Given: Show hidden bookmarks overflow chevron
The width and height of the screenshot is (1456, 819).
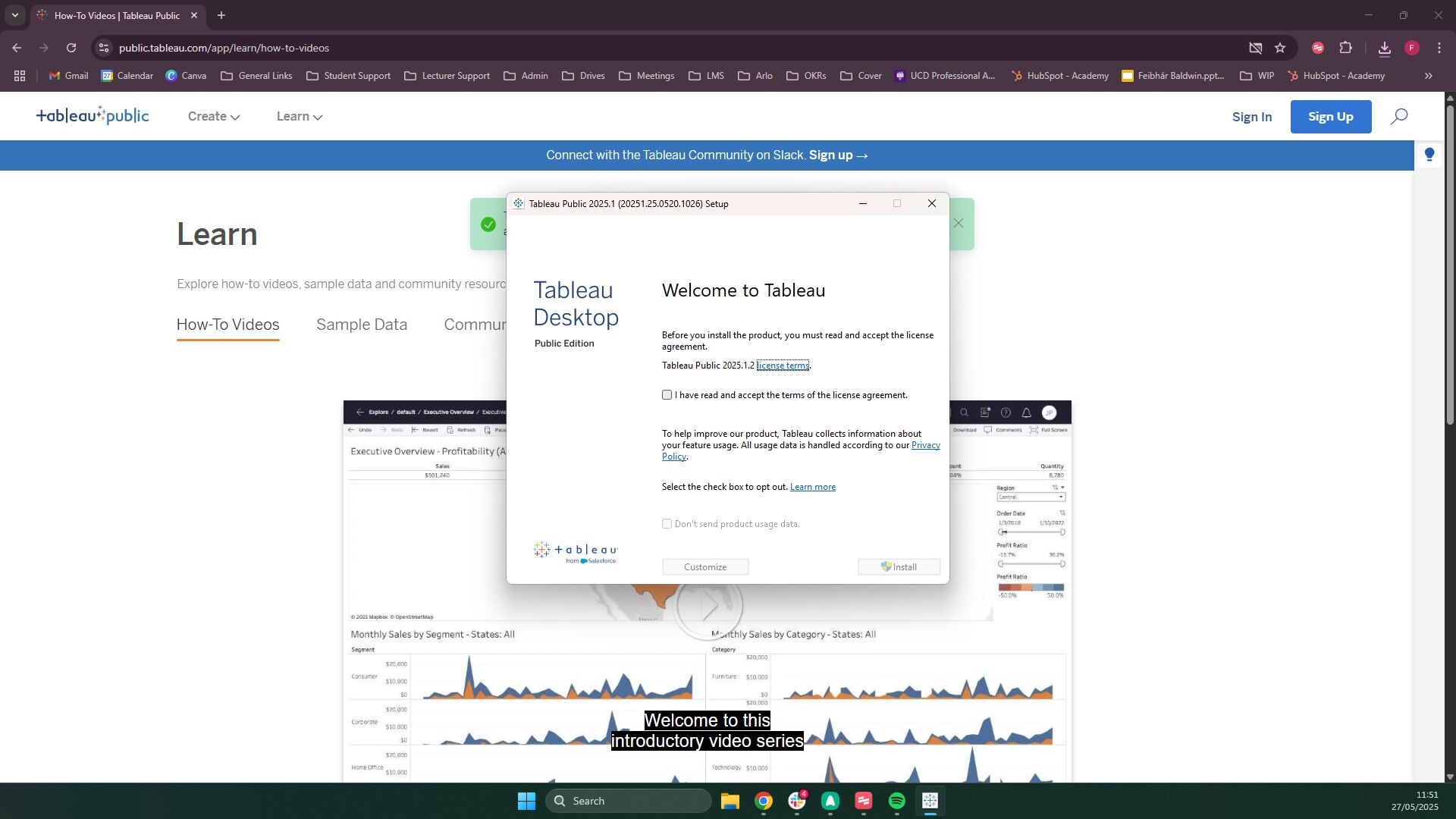Looking at the screenshot, I should (x=1429, y=76).
